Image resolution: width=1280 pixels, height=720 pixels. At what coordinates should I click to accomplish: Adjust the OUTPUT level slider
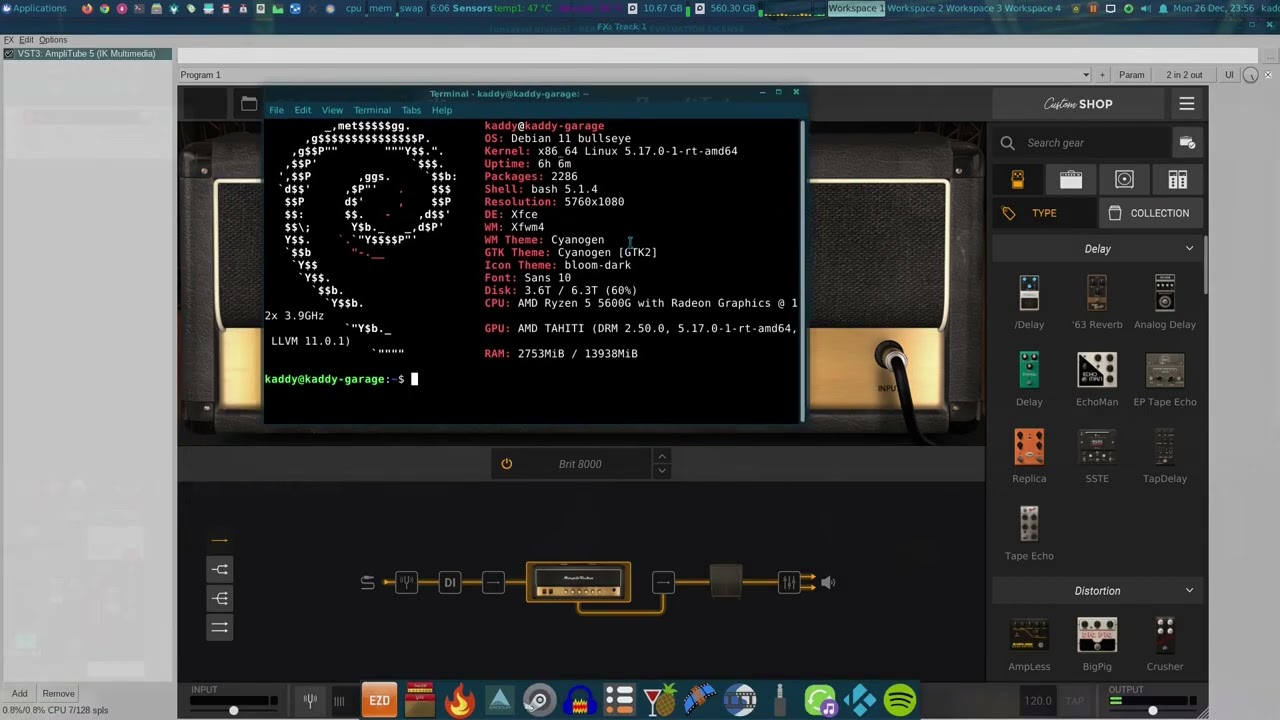coord(1152,710)
